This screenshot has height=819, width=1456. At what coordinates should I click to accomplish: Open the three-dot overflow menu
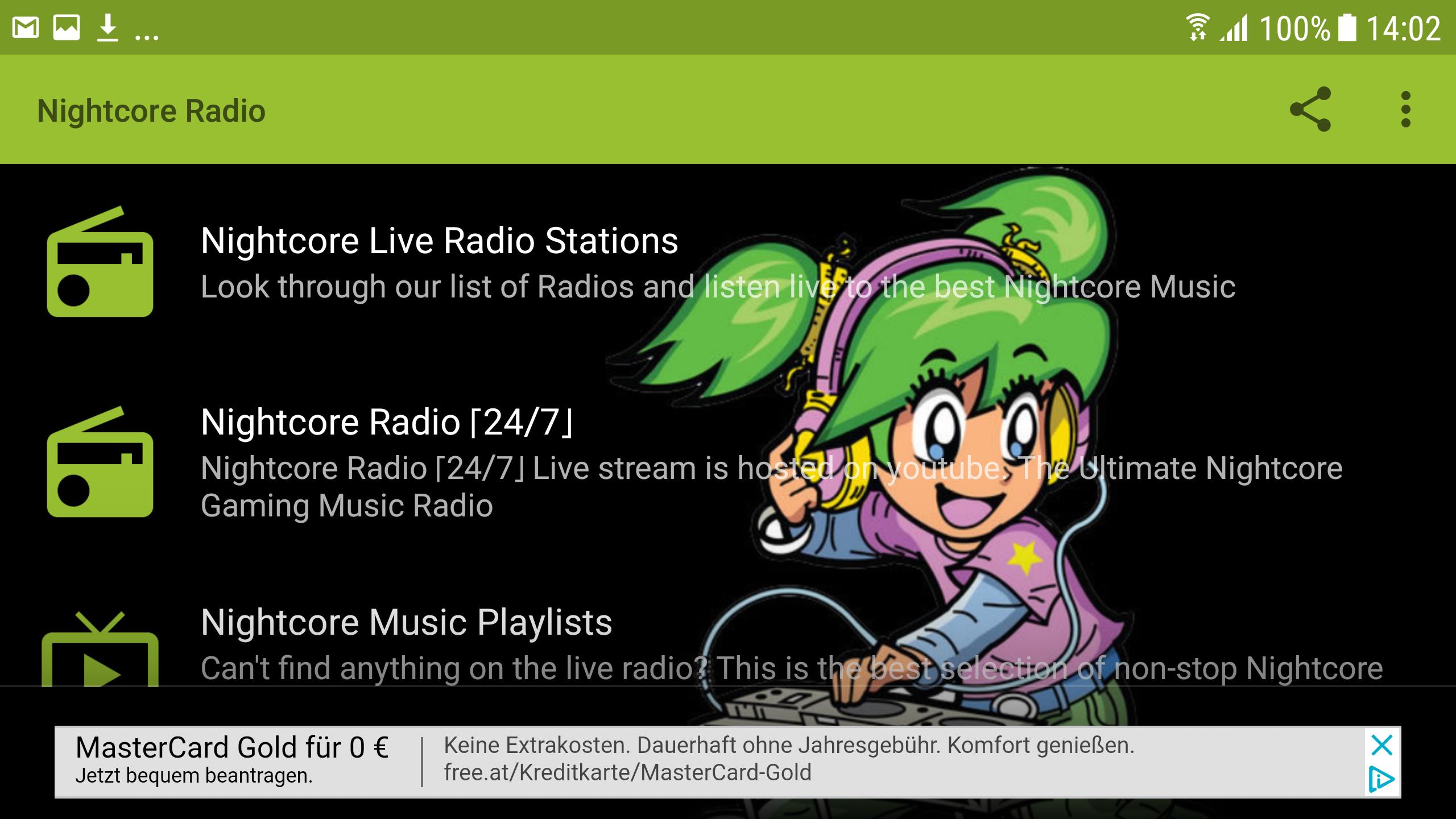coord(1405,109)
